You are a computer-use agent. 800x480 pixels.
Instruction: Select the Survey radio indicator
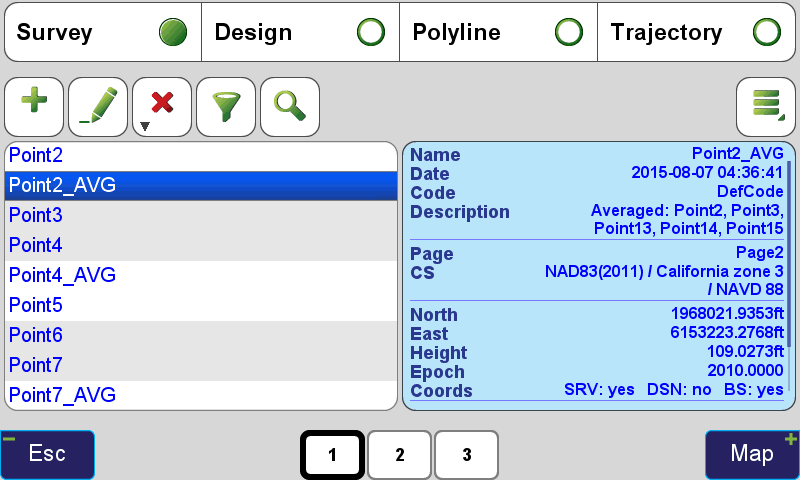tap(173, 32)
